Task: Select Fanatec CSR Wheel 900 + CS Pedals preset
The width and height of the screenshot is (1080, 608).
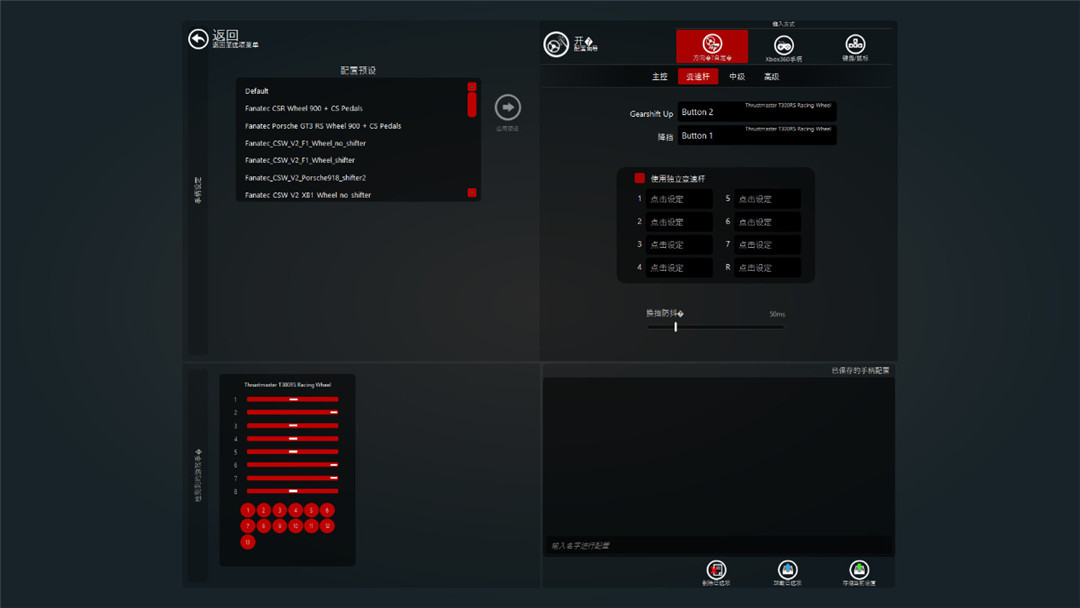Action: pos(304,108)
